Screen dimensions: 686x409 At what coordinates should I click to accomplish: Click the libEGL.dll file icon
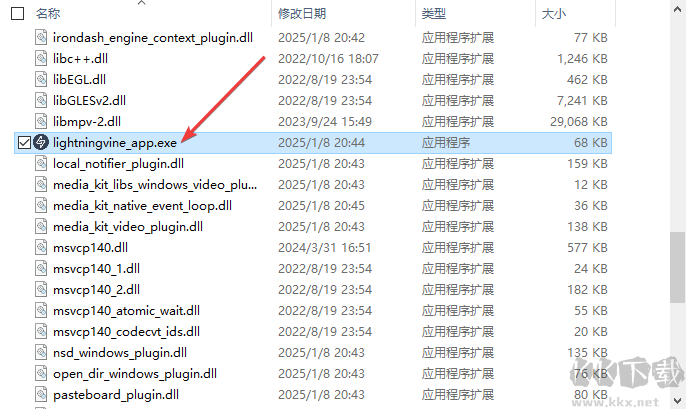click(41, 79)
